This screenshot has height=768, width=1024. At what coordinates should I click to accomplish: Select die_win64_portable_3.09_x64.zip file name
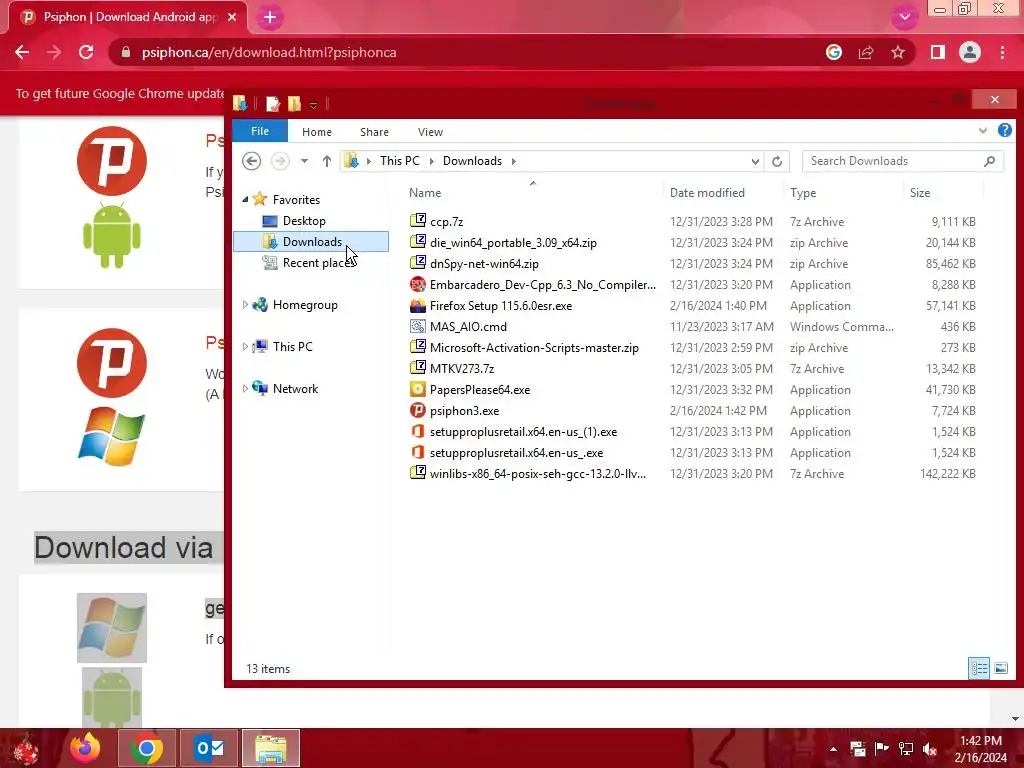(x=513, y=243)
